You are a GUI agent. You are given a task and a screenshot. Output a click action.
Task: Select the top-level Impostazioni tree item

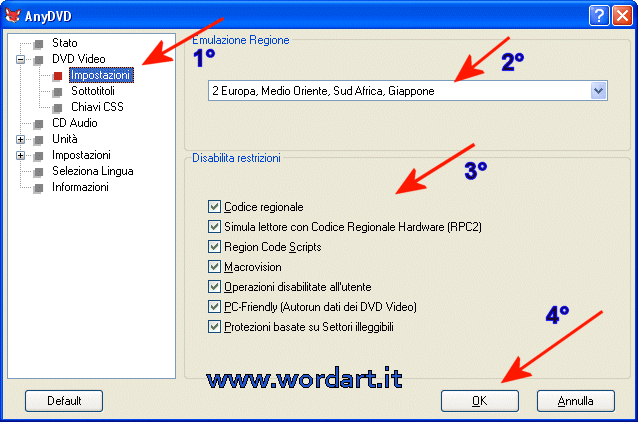point(81,155)
